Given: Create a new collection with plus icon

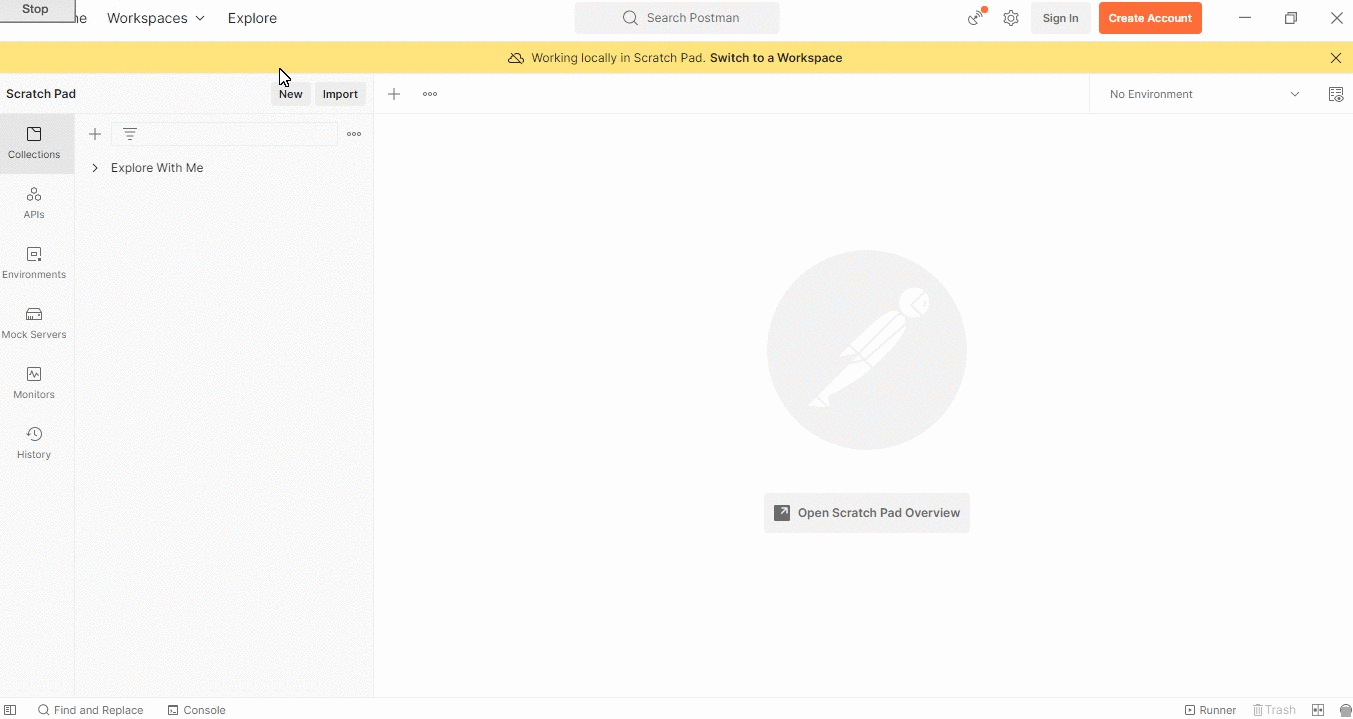Looking at the screenshot, I should pyautogui.click(x=95, y=134).
